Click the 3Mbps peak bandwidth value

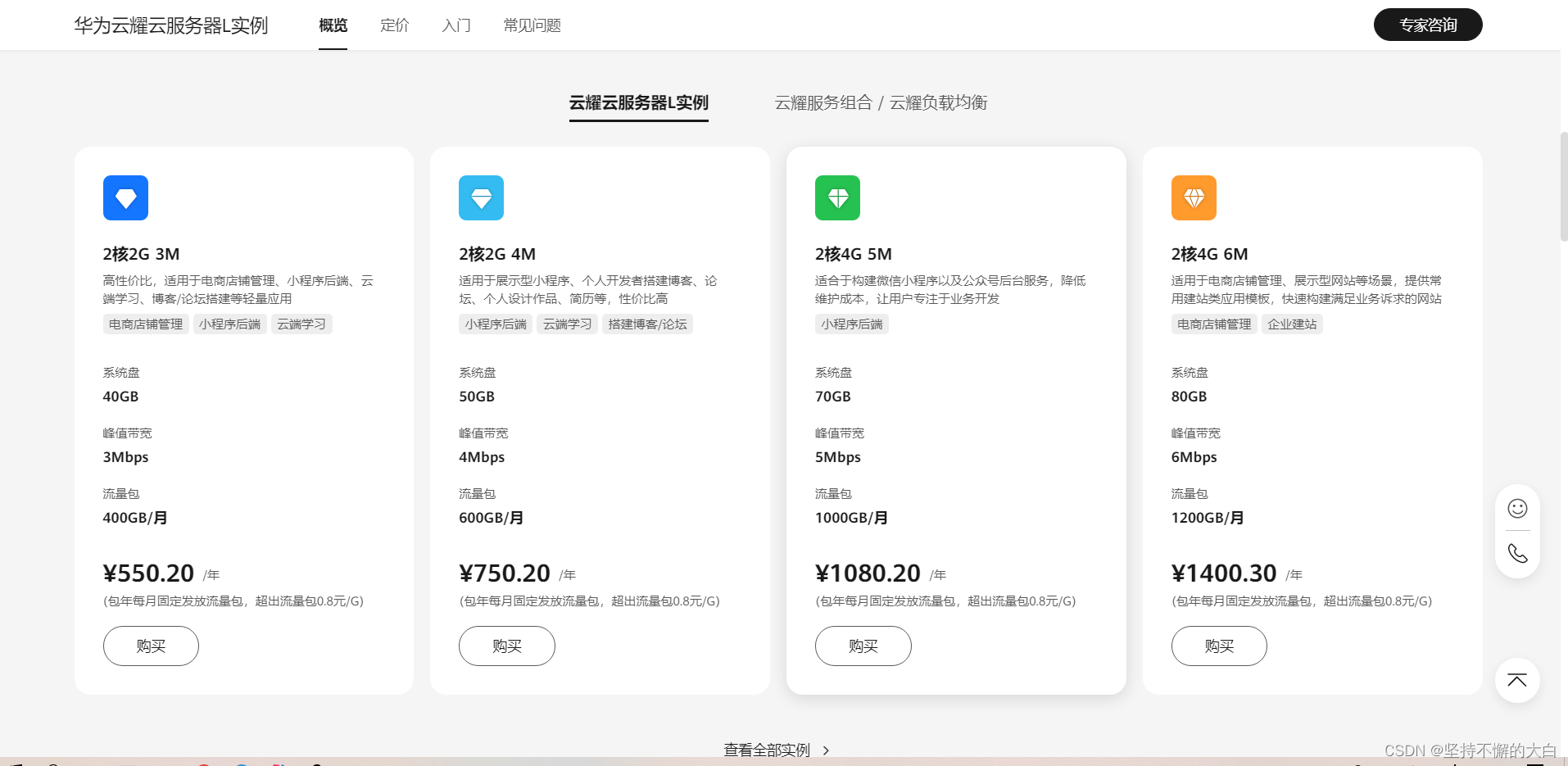click(125, 457)
